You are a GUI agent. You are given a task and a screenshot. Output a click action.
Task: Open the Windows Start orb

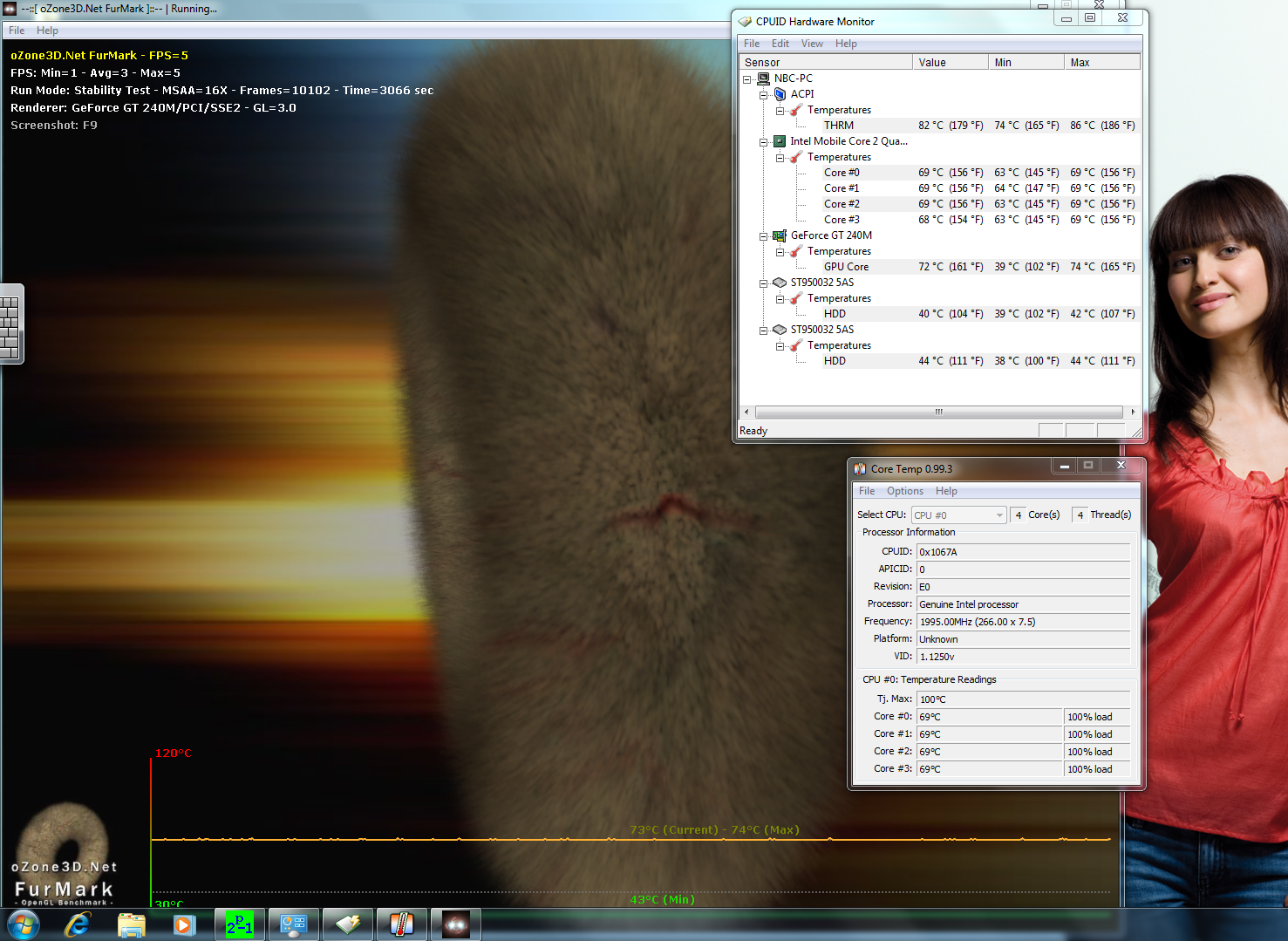tap(24, 924)
